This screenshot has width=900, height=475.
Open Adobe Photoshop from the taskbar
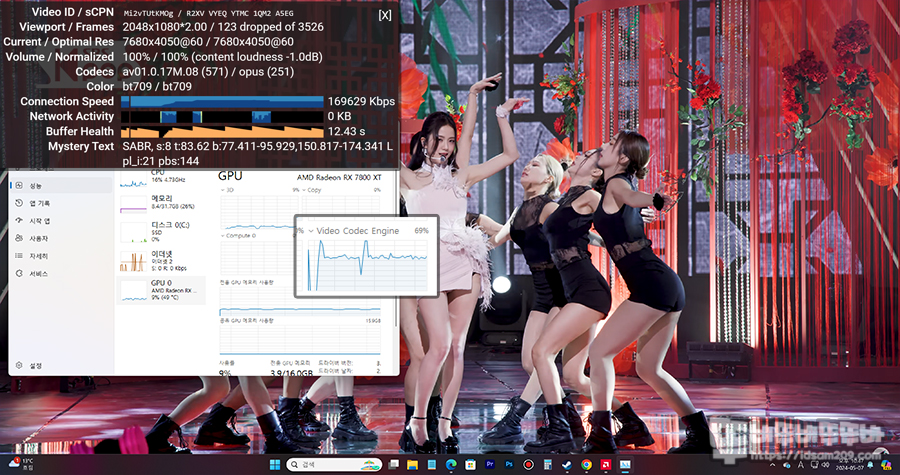tap(509, 464)
